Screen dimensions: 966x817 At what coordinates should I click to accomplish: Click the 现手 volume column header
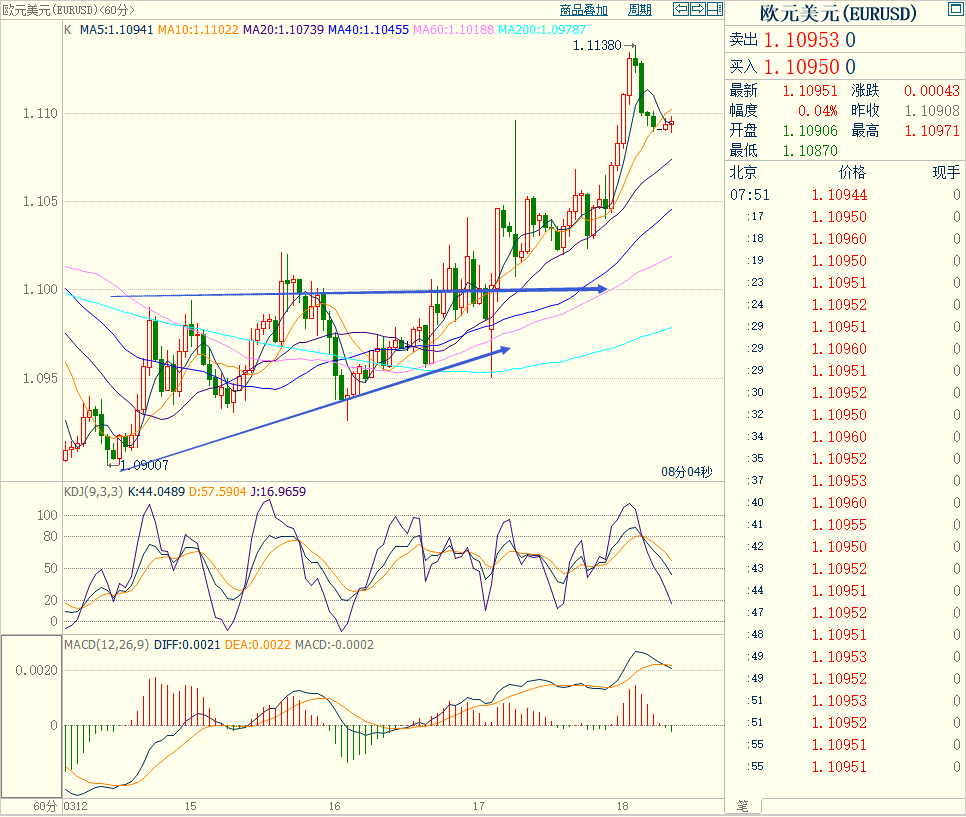[x=945, y=173]
